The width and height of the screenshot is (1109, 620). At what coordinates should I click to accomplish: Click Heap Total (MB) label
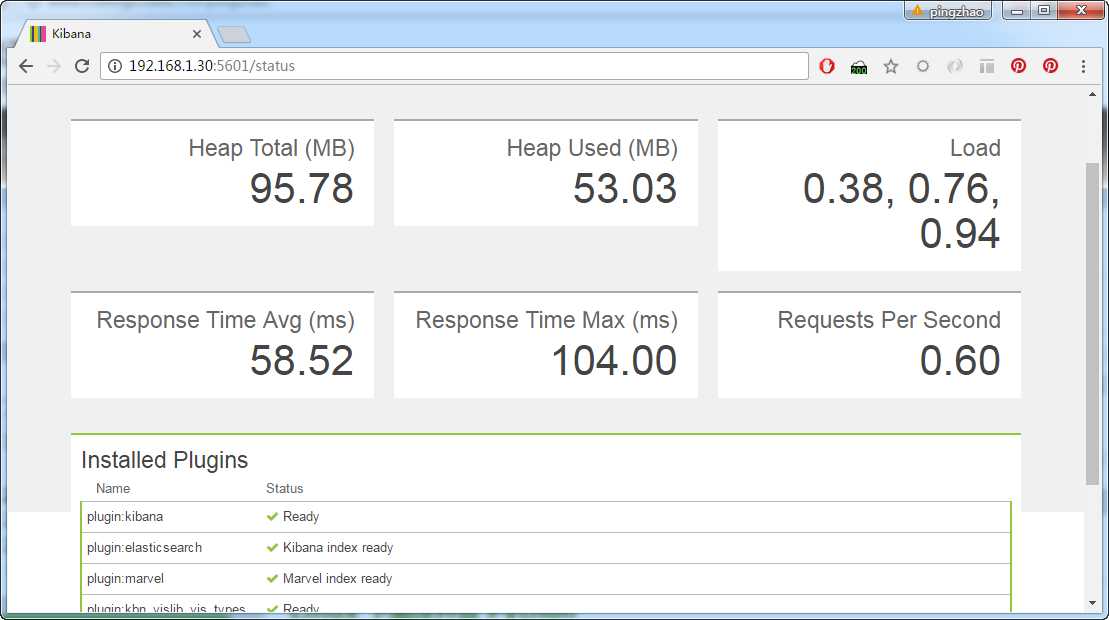pyautogui.click(x=272, y=148)
